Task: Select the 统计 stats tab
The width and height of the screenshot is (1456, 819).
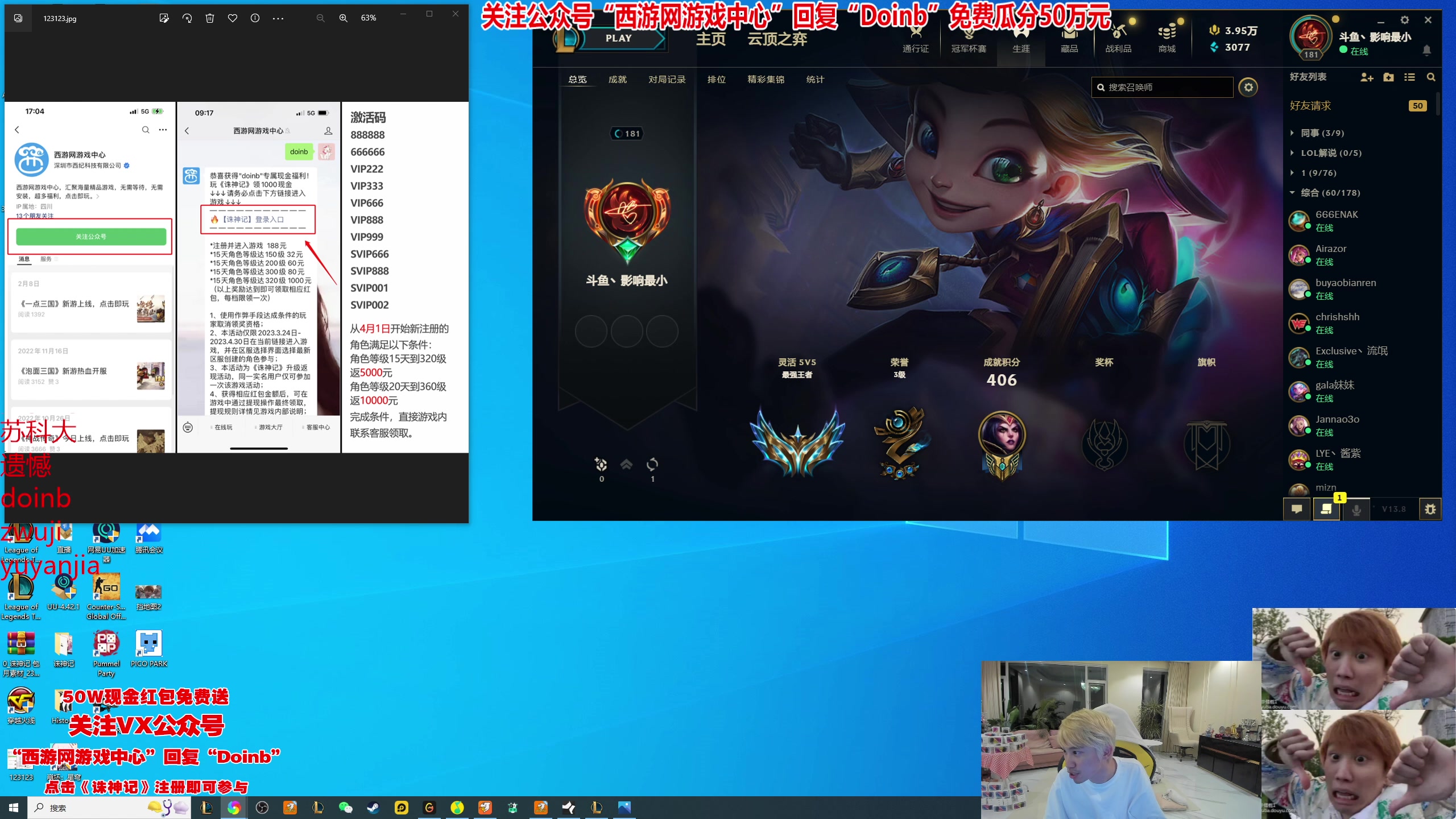Action: (x=815, y=80)
